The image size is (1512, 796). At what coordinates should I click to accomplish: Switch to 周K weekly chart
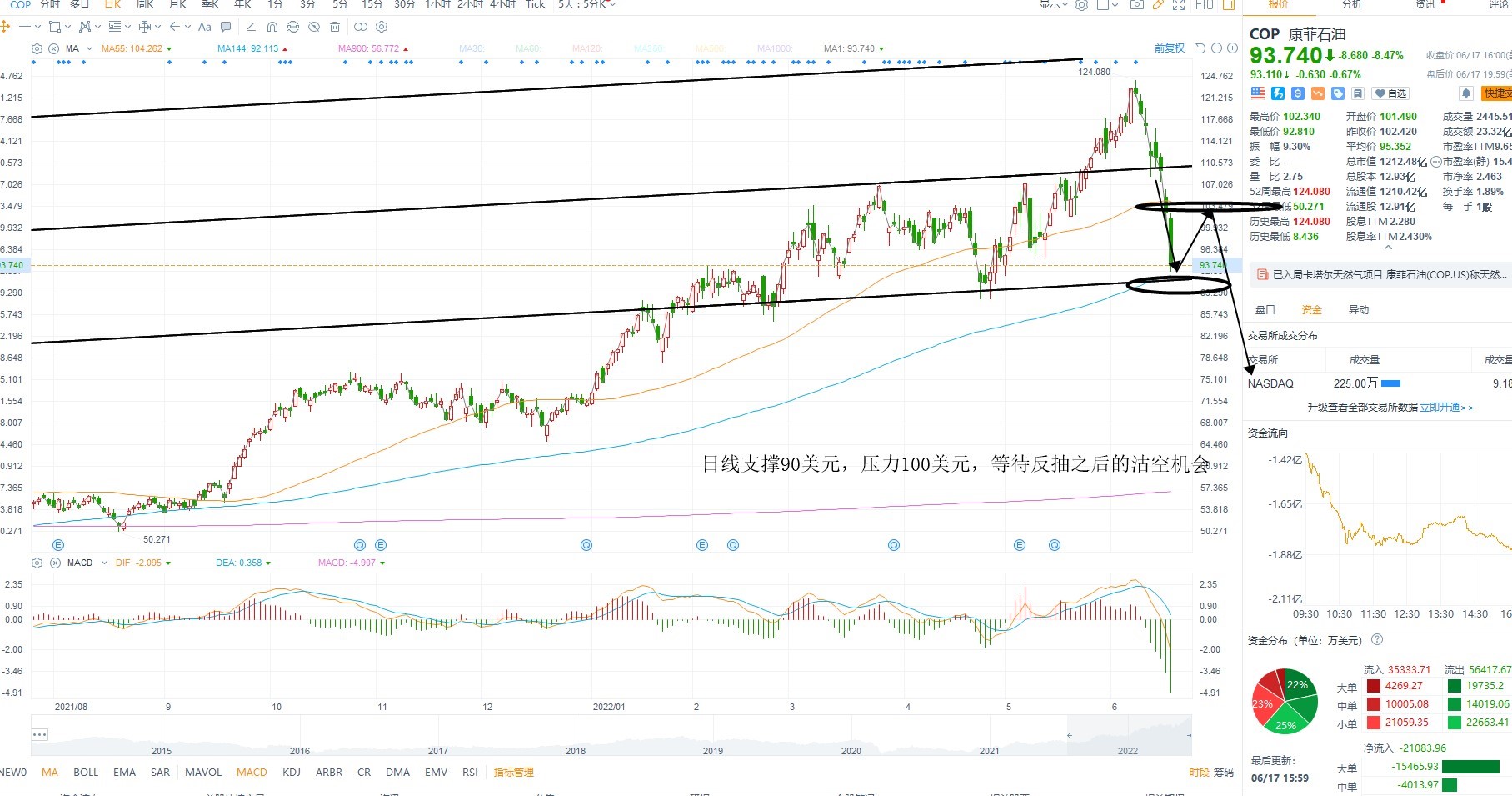(x=145, y=4)
